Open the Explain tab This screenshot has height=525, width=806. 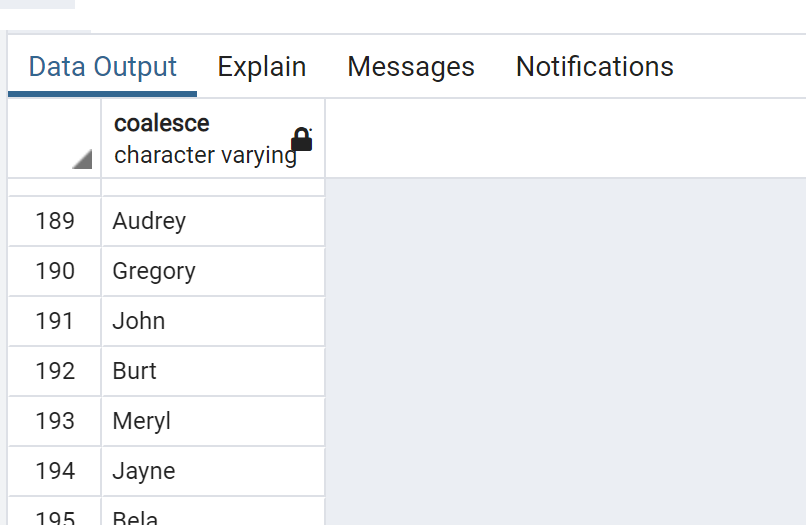[262, 67]
